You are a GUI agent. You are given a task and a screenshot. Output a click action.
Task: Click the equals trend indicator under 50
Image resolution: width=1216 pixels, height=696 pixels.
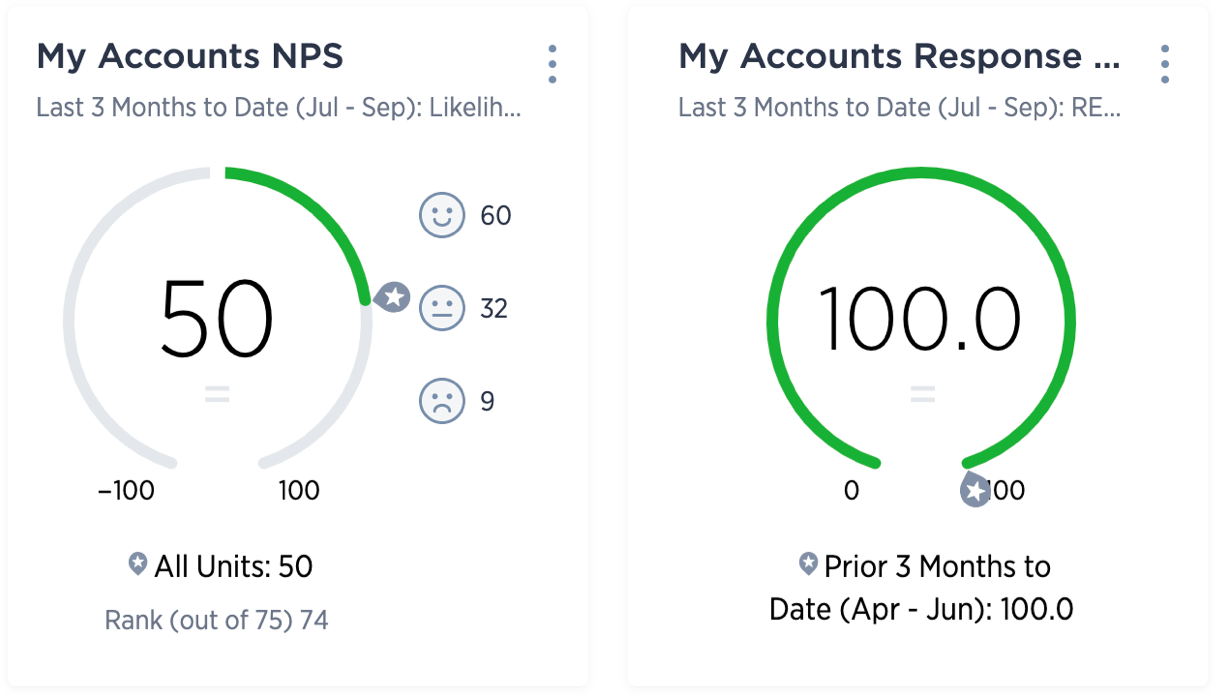tap(217, 396)
